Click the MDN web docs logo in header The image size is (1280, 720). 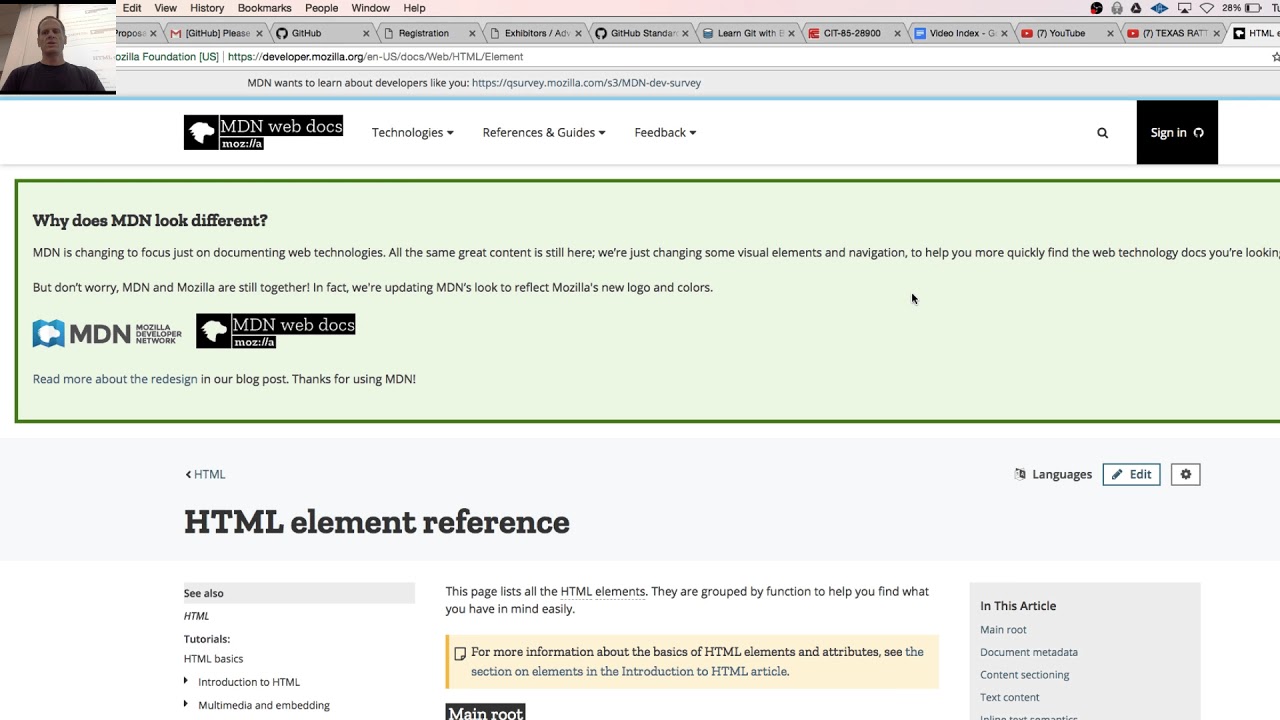pos(263,132)
